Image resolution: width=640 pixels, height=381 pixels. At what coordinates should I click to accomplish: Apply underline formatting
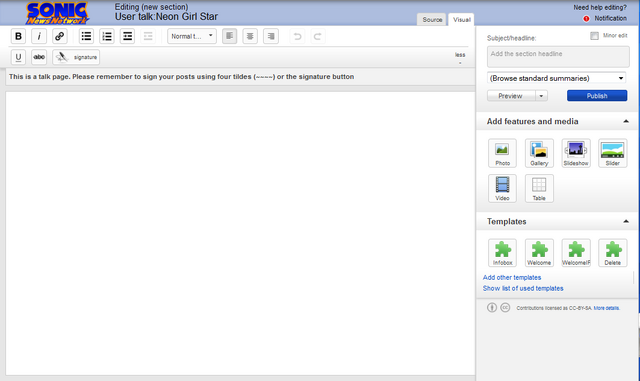click(18, 57)
